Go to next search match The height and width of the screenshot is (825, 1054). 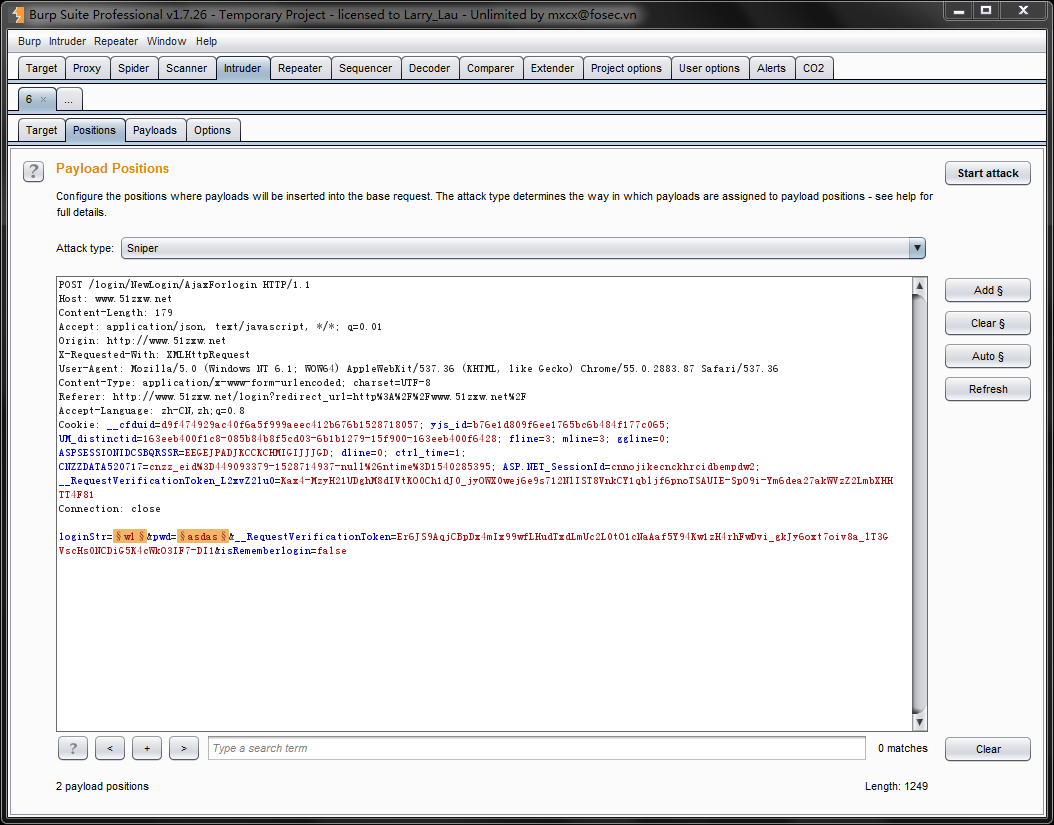coord(184,748)
